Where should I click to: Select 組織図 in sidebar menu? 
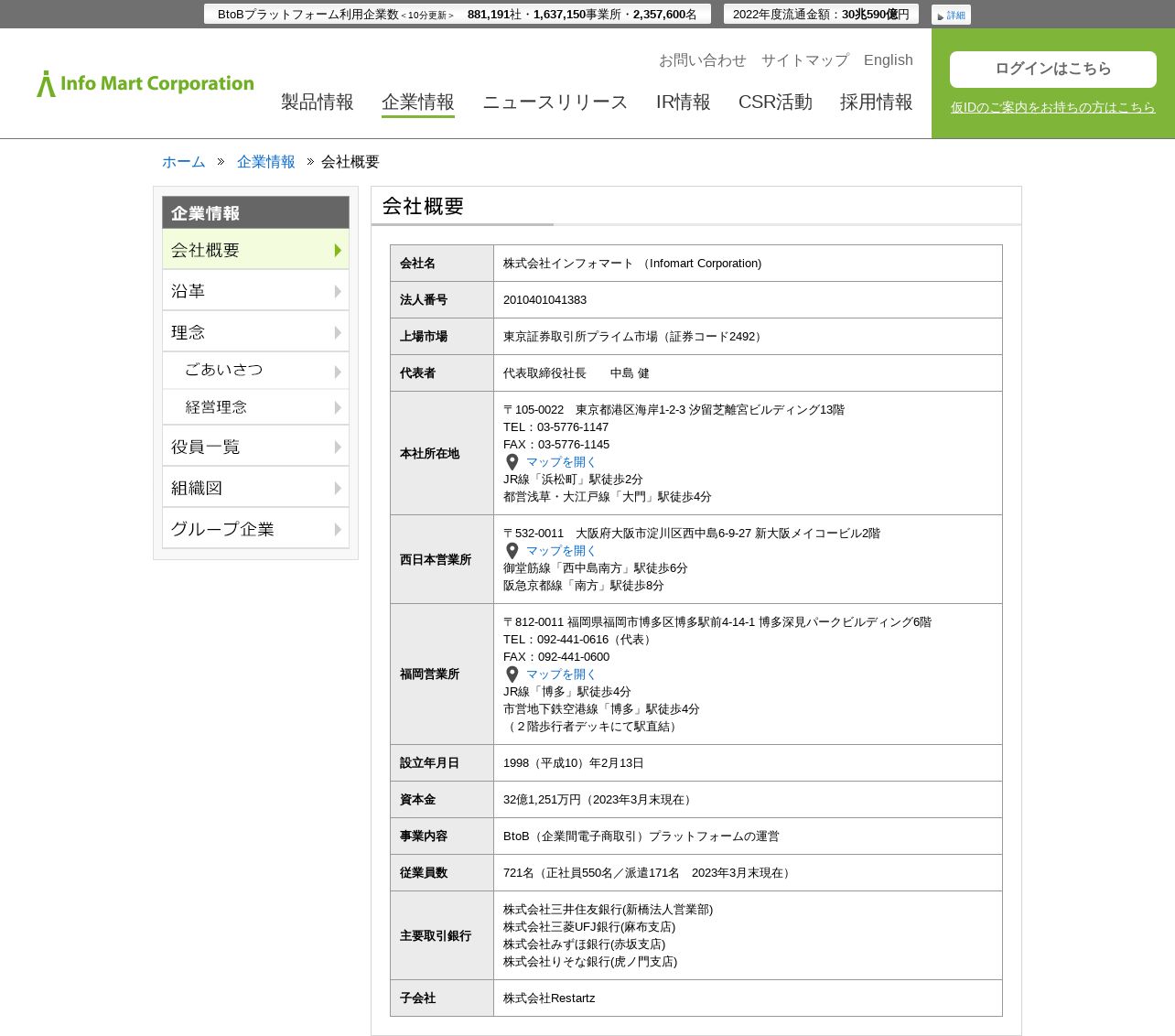click(x=255, y=488)
